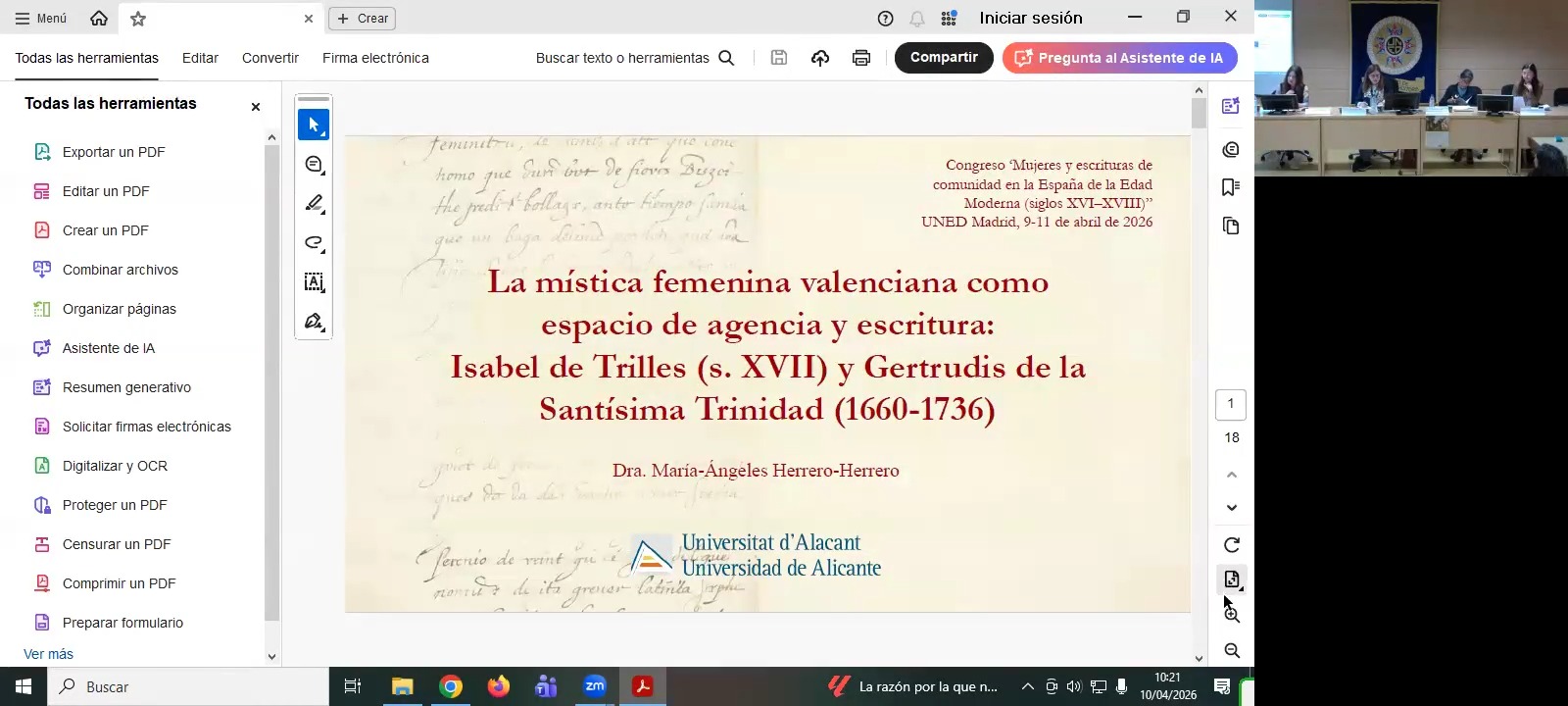
Task: Click tools panel scrollbar down arrow
Action: click(x=271, y=657)
